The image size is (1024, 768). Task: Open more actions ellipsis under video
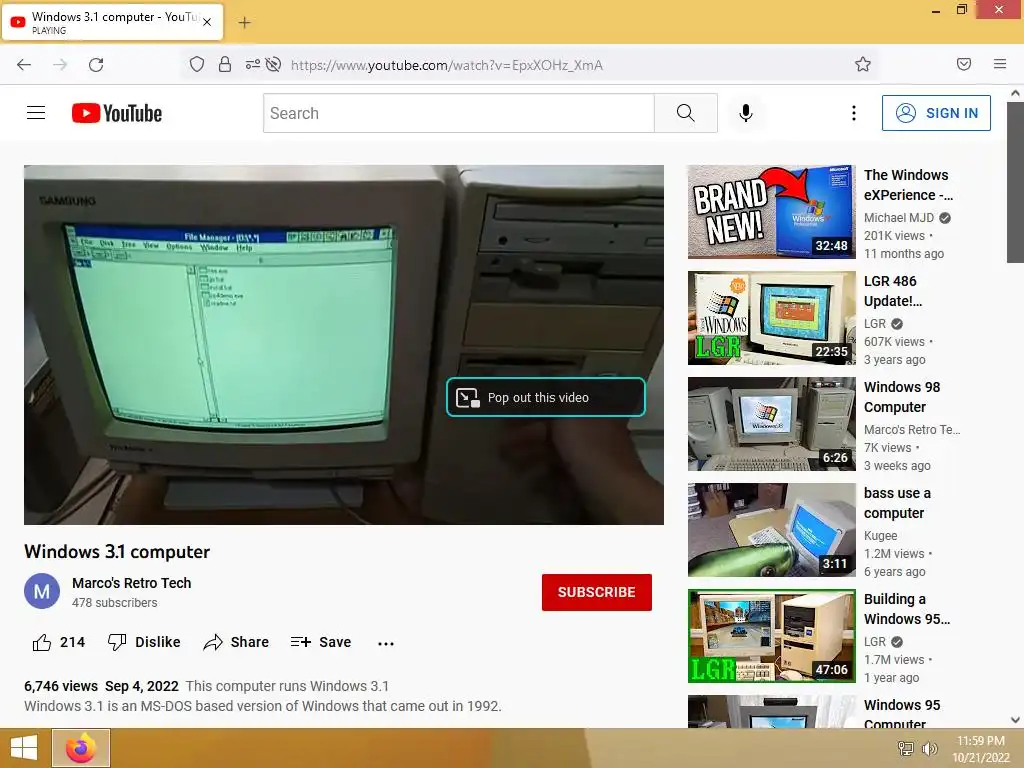tap(386, 643)
